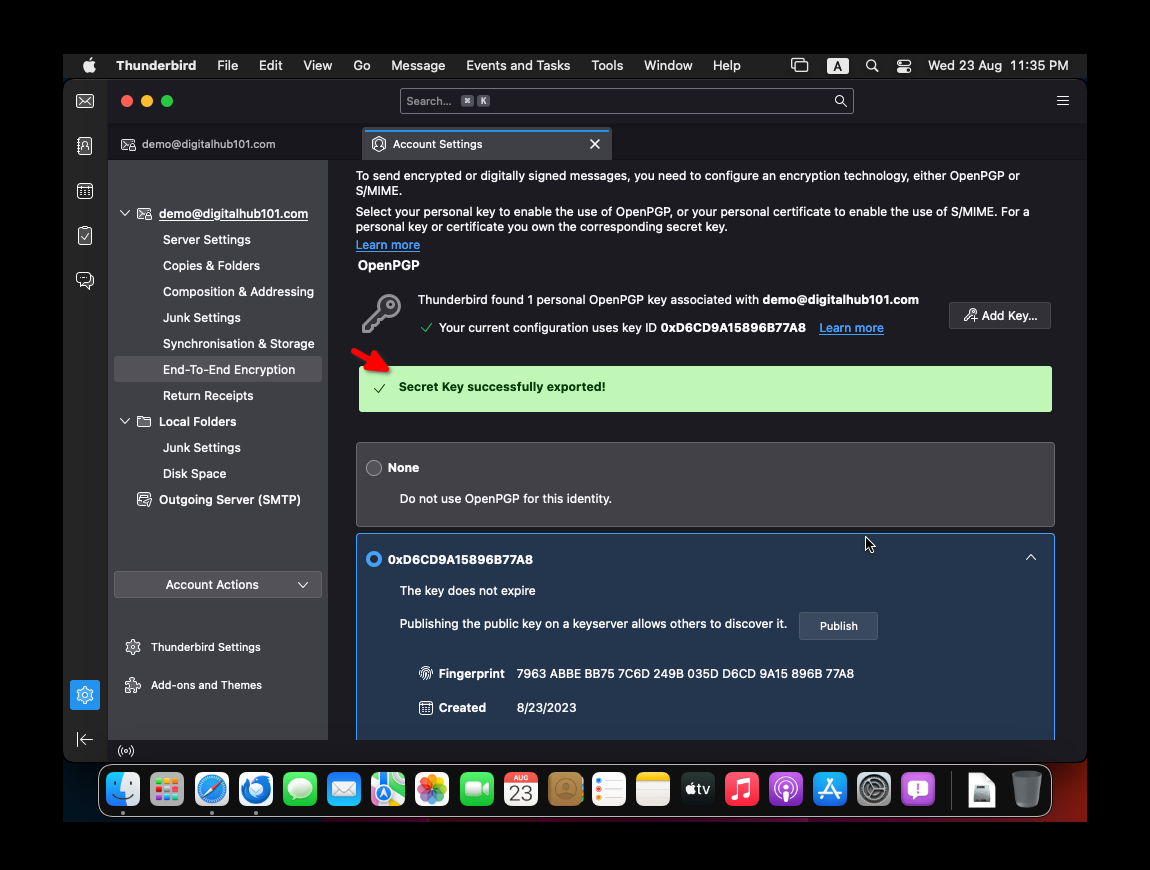This screenshot has width=1150, height=870.
Task: Open FaceTime from the Dock
Action: [477, 790]
